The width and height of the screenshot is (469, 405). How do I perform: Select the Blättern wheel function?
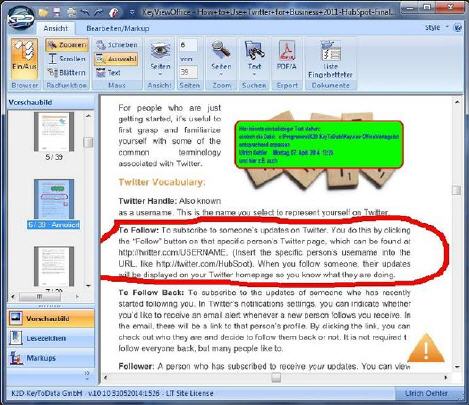coord(67,73)
